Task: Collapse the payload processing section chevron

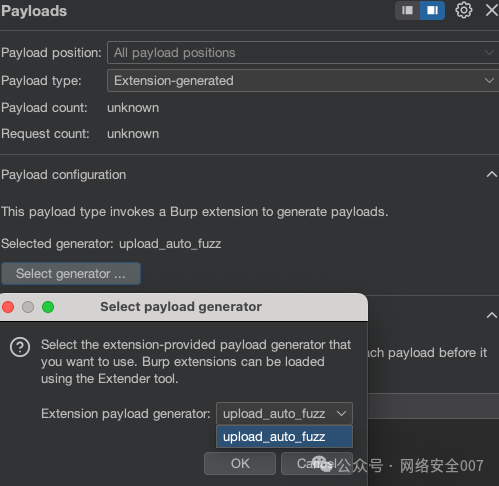Action: pos(491,315)
